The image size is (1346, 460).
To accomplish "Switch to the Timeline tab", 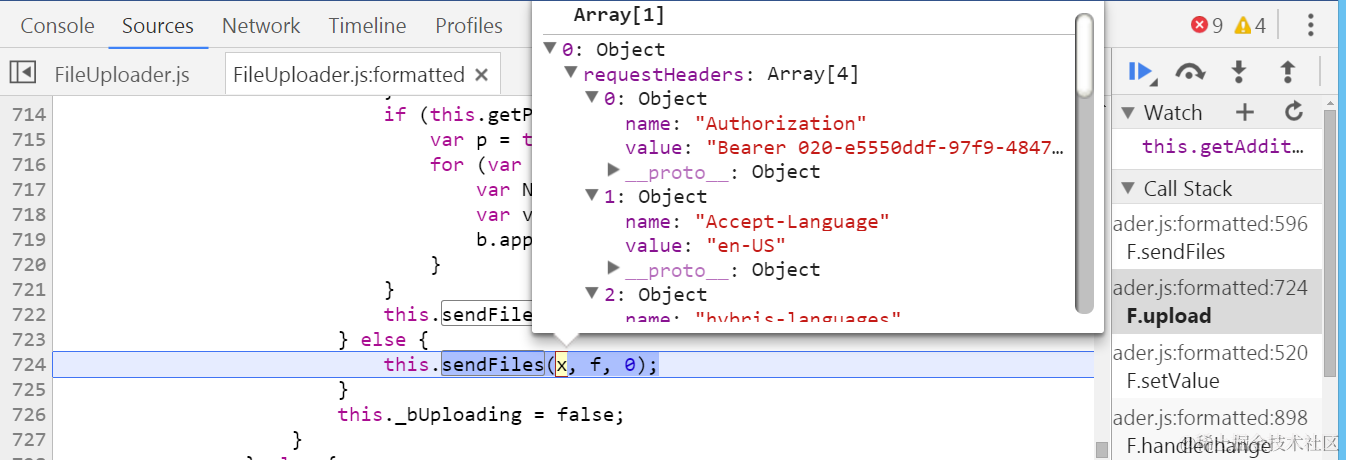I will pyautogui.click(x=367, y=26).
